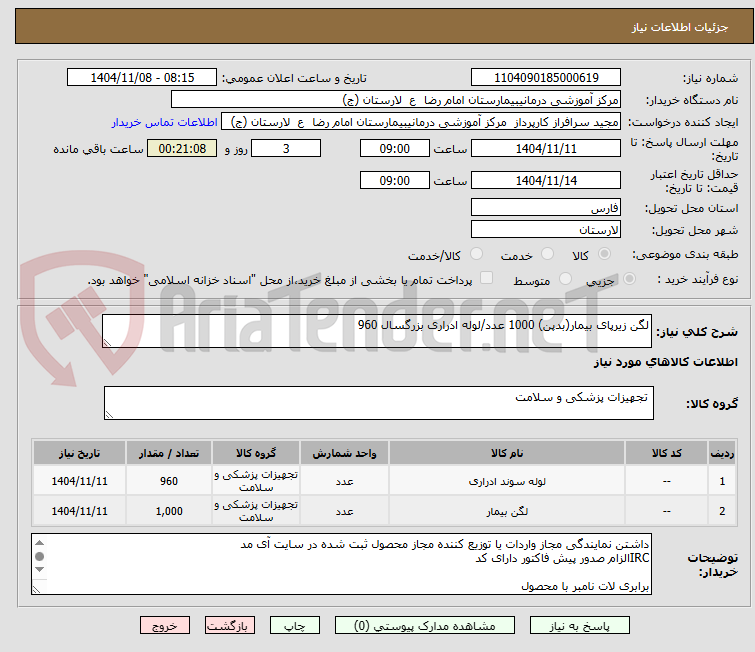This screenshot has height=652, width=755.
Task: Click the واحد شمارش column header
Action: click(x=344, y=453)
